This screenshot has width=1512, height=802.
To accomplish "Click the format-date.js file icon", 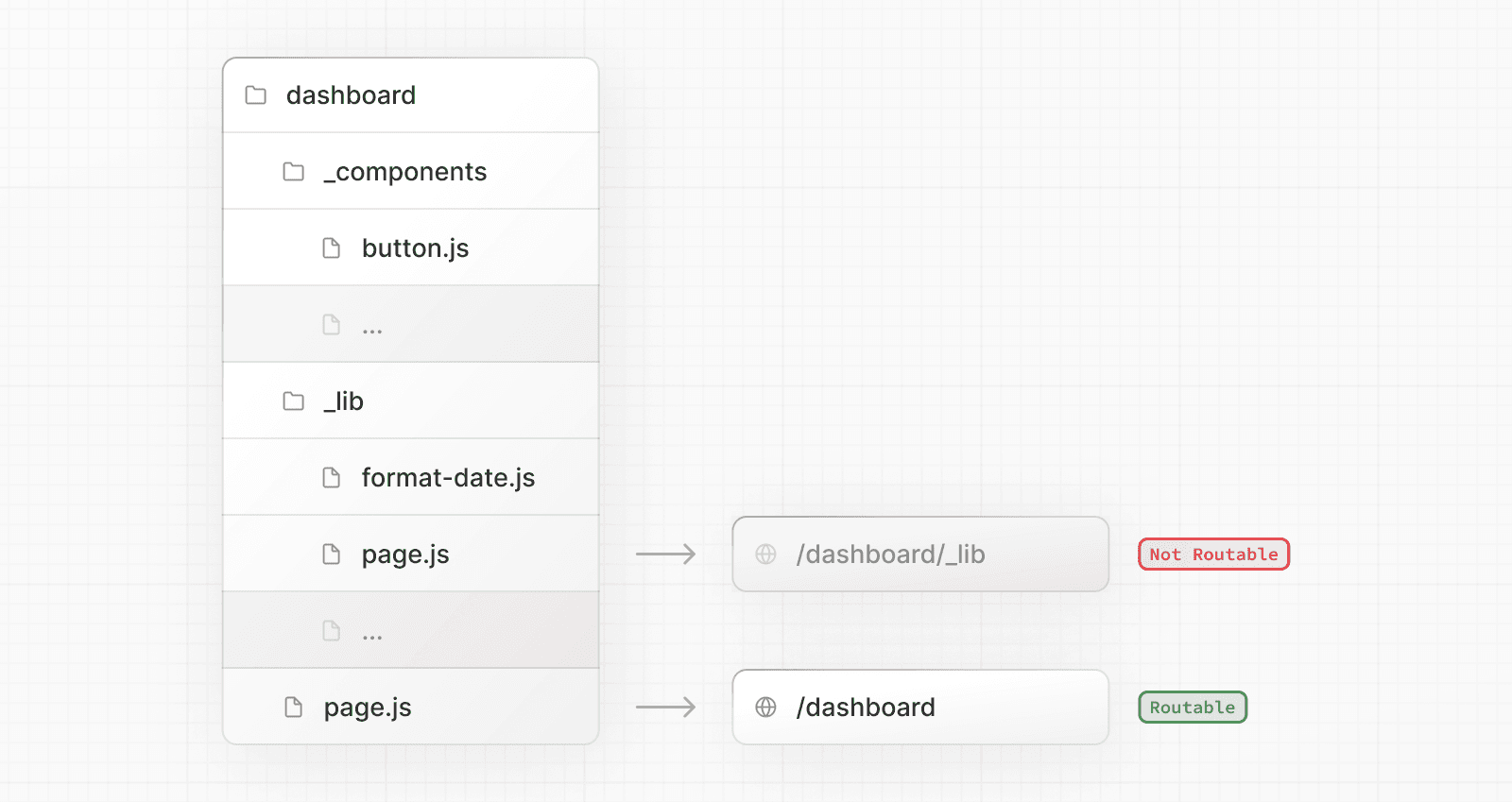I will point(332,478).
